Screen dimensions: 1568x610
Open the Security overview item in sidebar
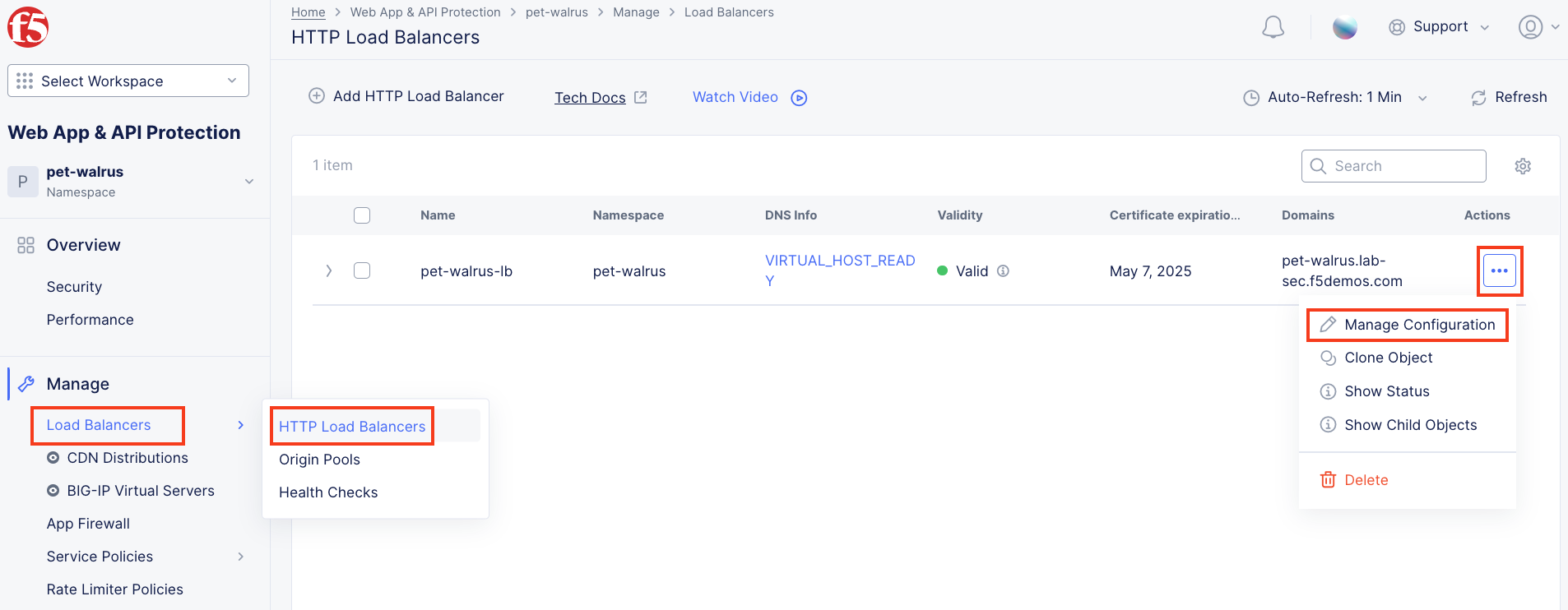pos(74,287)
